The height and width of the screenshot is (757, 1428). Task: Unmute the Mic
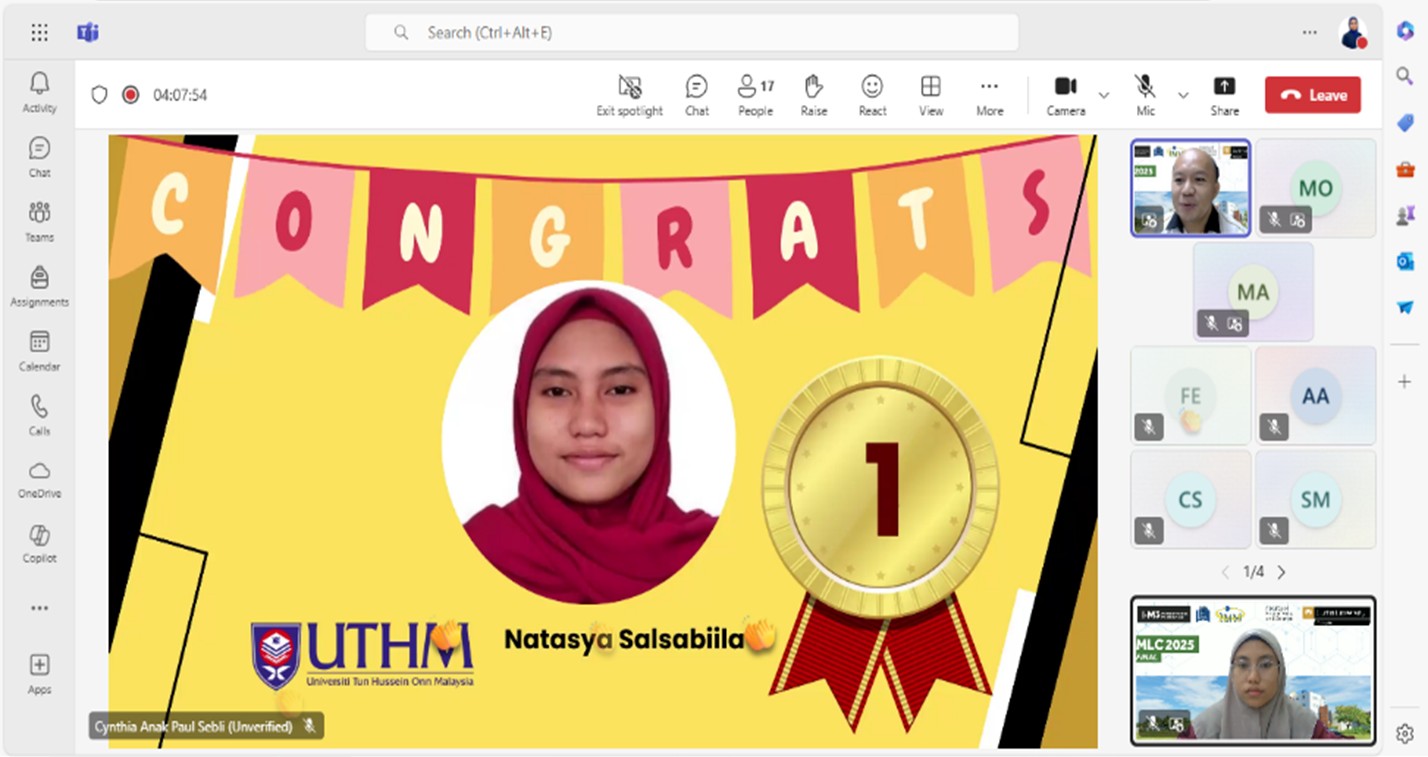coord(1145,95)
